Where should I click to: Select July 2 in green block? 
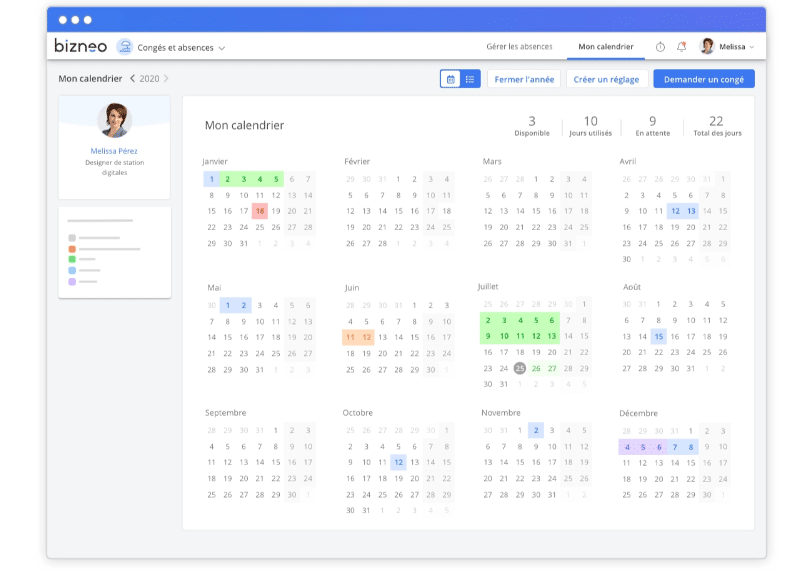[488, 320]
